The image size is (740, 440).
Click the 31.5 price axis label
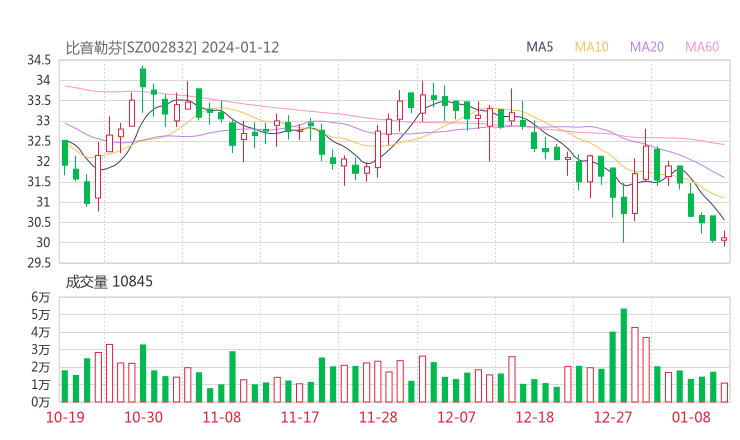click(x=39, y=182)
